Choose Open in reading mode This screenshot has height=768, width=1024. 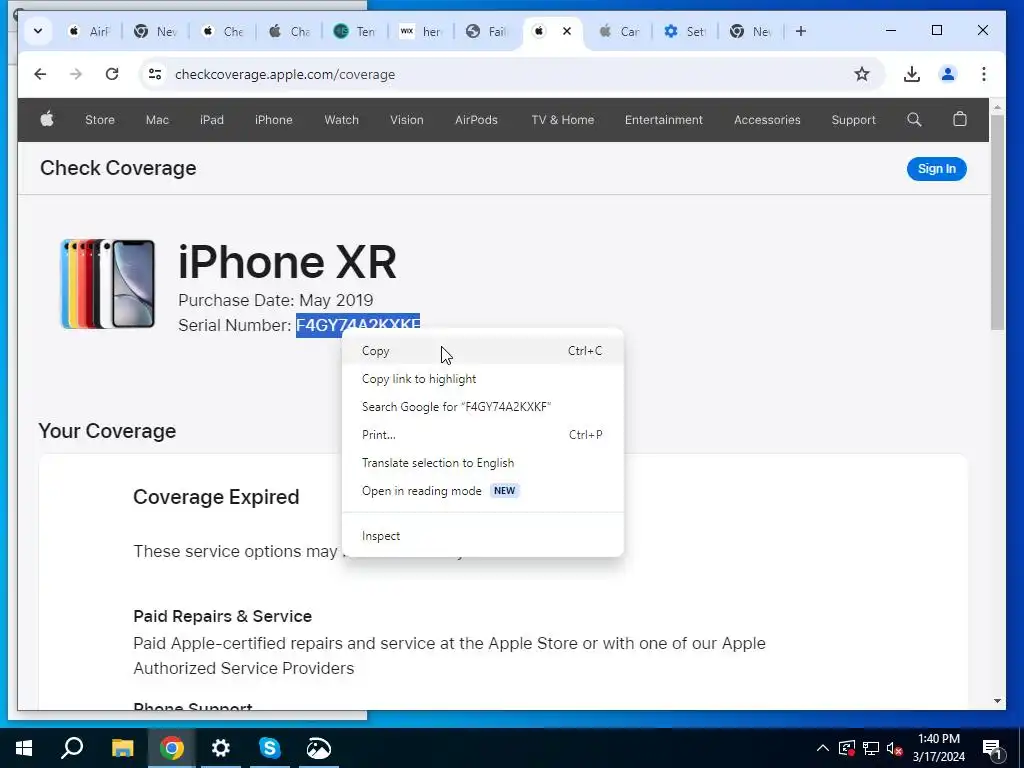[483, 491]
